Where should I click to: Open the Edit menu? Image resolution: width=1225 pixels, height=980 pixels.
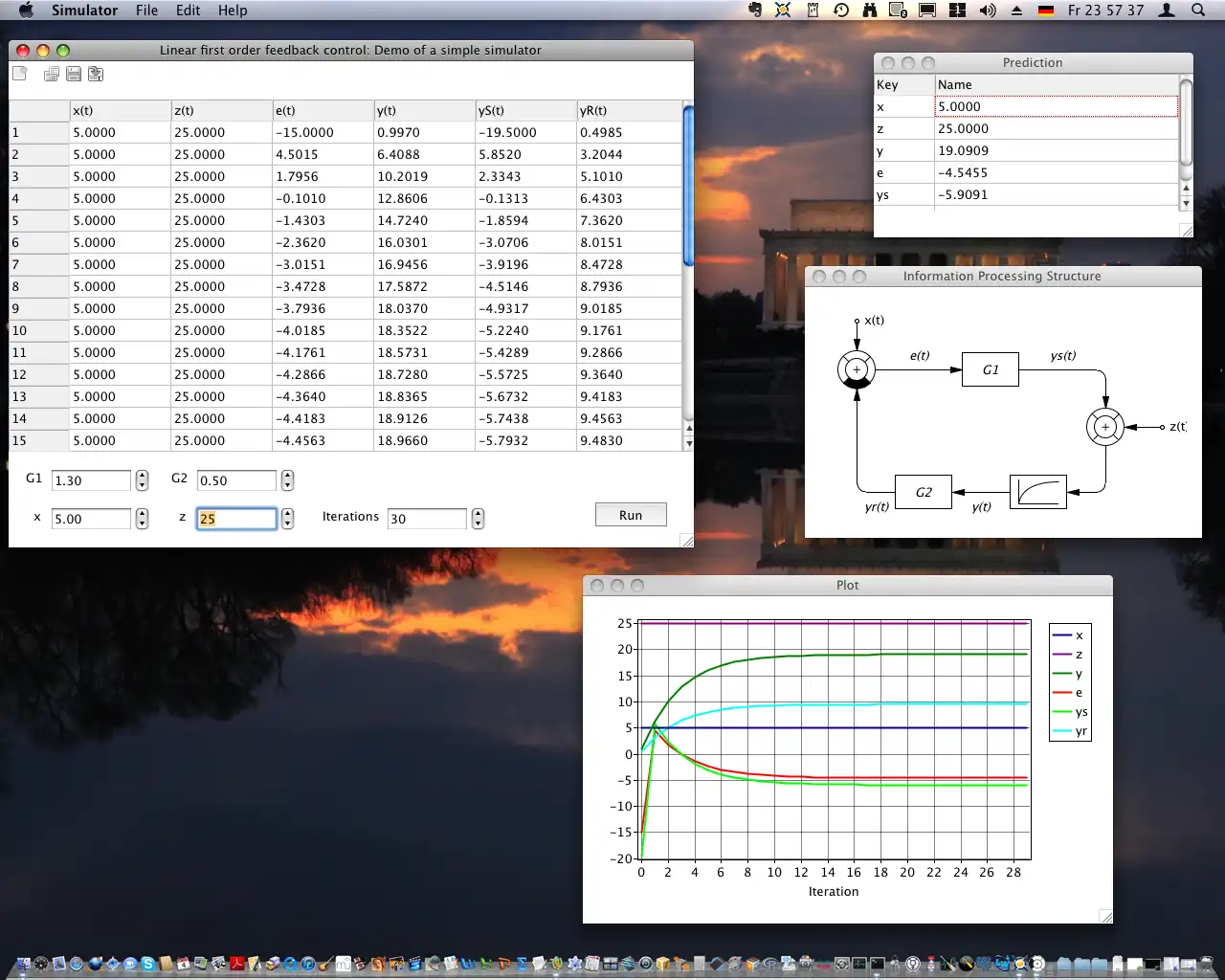coord(188,11)
